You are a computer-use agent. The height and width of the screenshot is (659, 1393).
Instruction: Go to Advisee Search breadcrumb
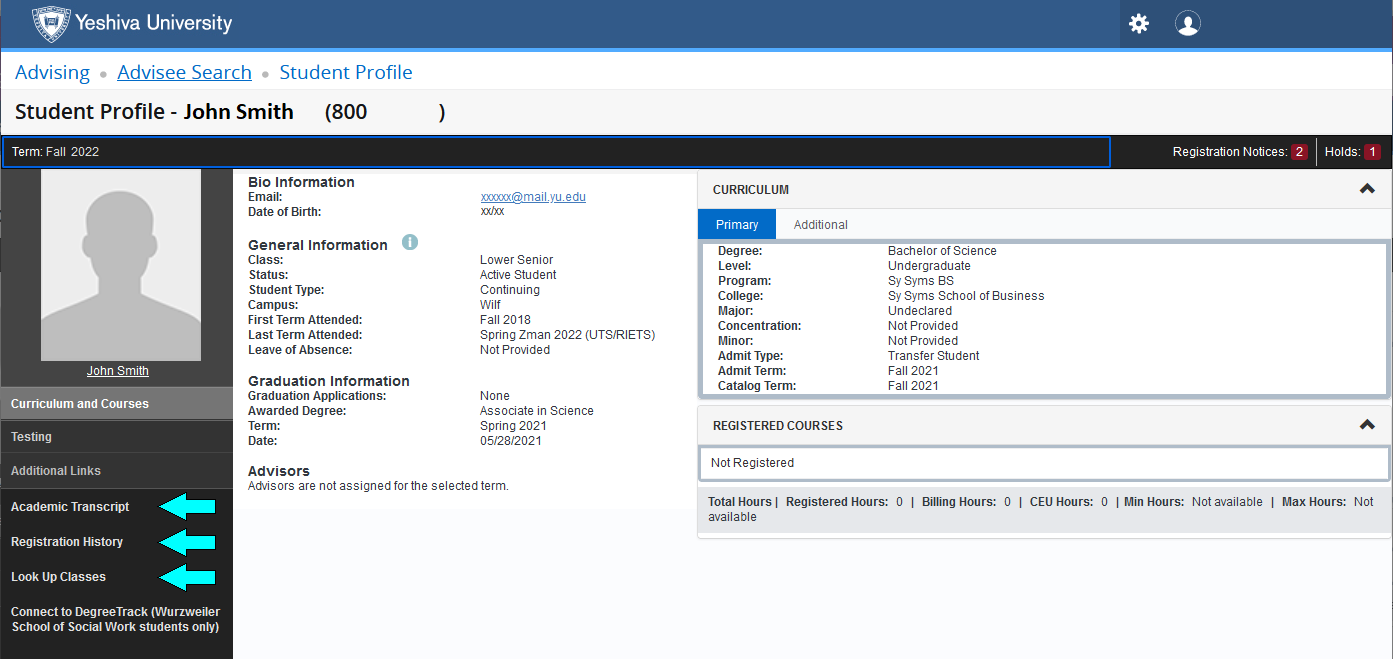click(184, 72)
